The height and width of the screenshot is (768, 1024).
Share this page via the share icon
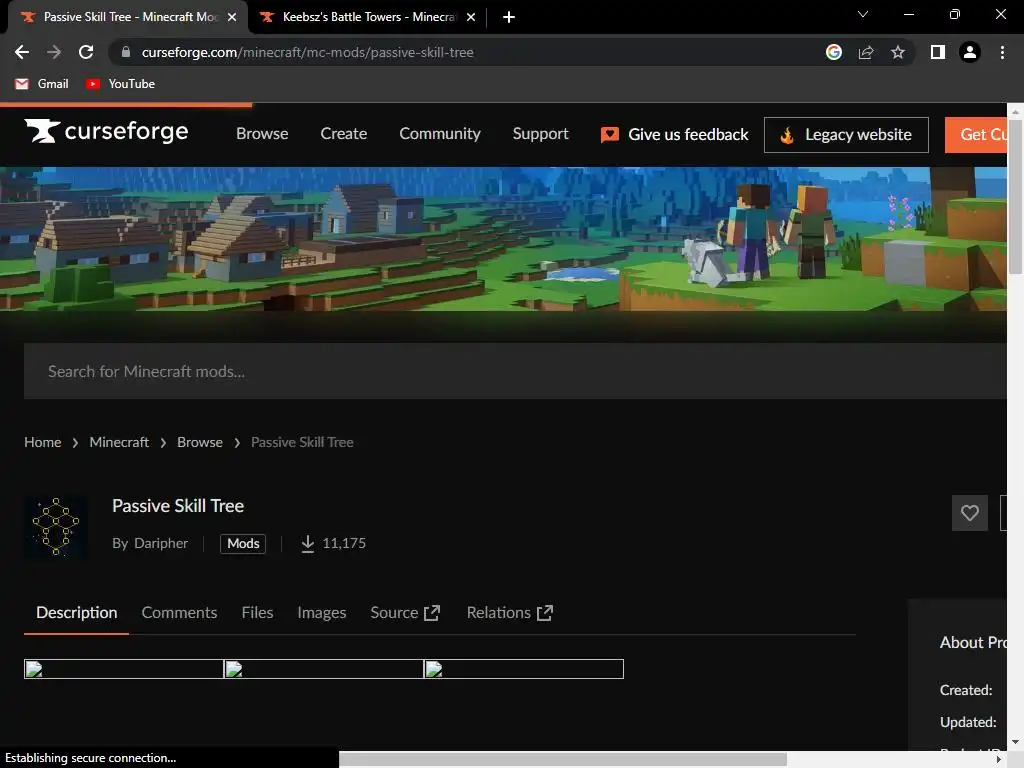point(866,52)
